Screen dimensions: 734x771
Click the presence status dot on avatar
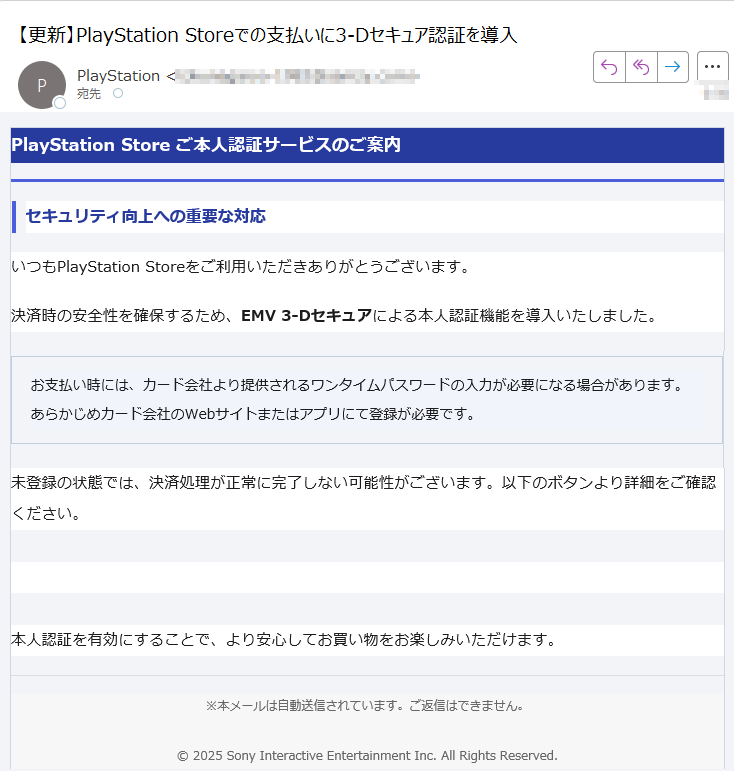(x=60, y=103)
